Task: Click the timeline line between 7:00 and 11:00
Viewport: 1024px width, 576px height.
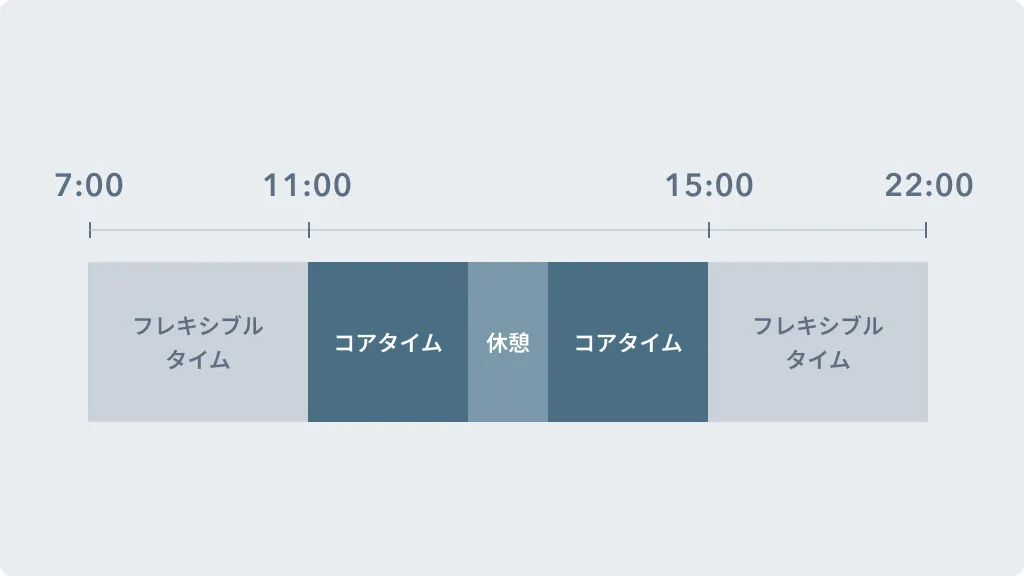Action: pyautogui.click(x=199, y=230)
